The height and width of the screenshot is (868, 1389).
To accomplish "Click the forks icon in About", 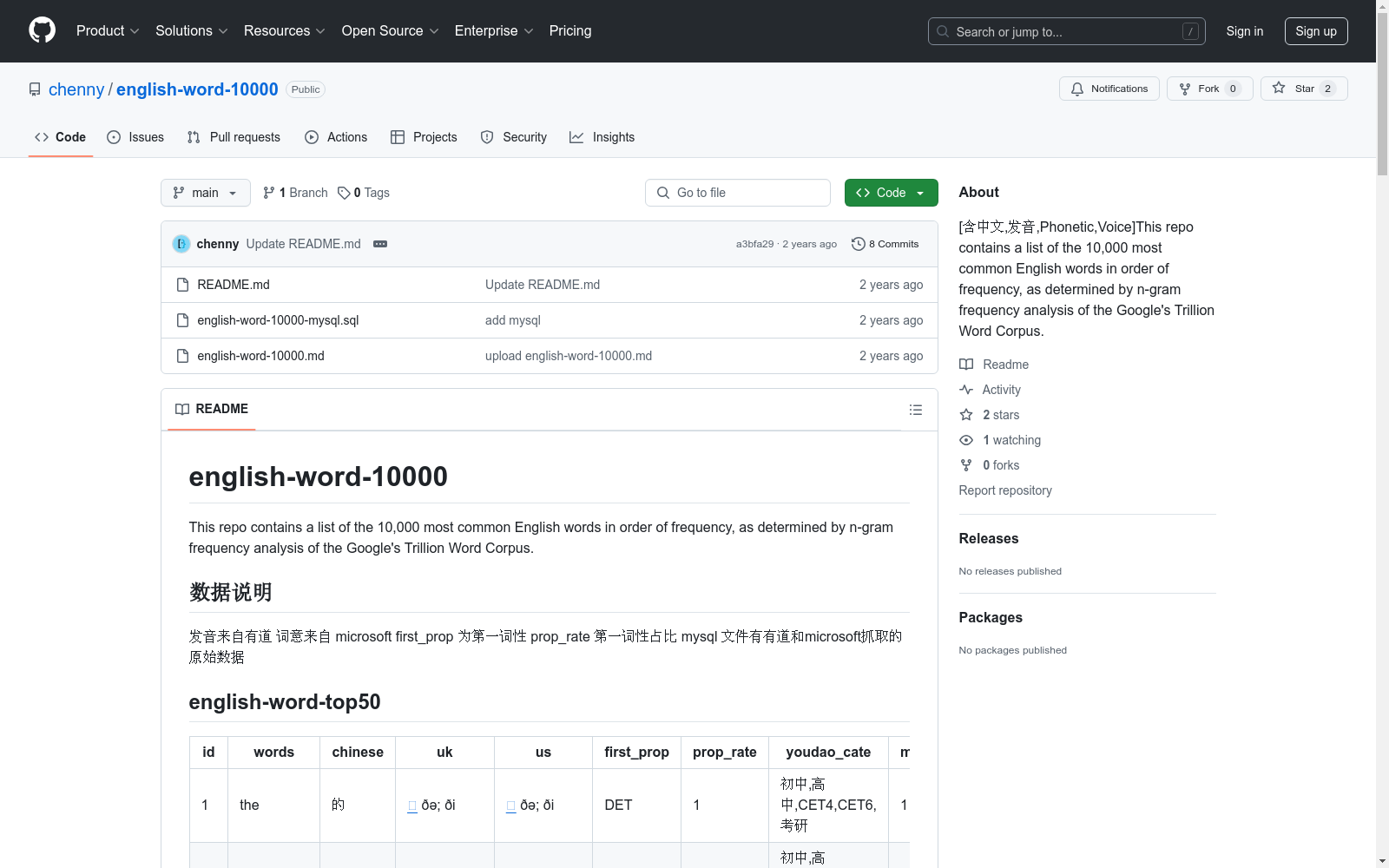I will pos(966,465).
